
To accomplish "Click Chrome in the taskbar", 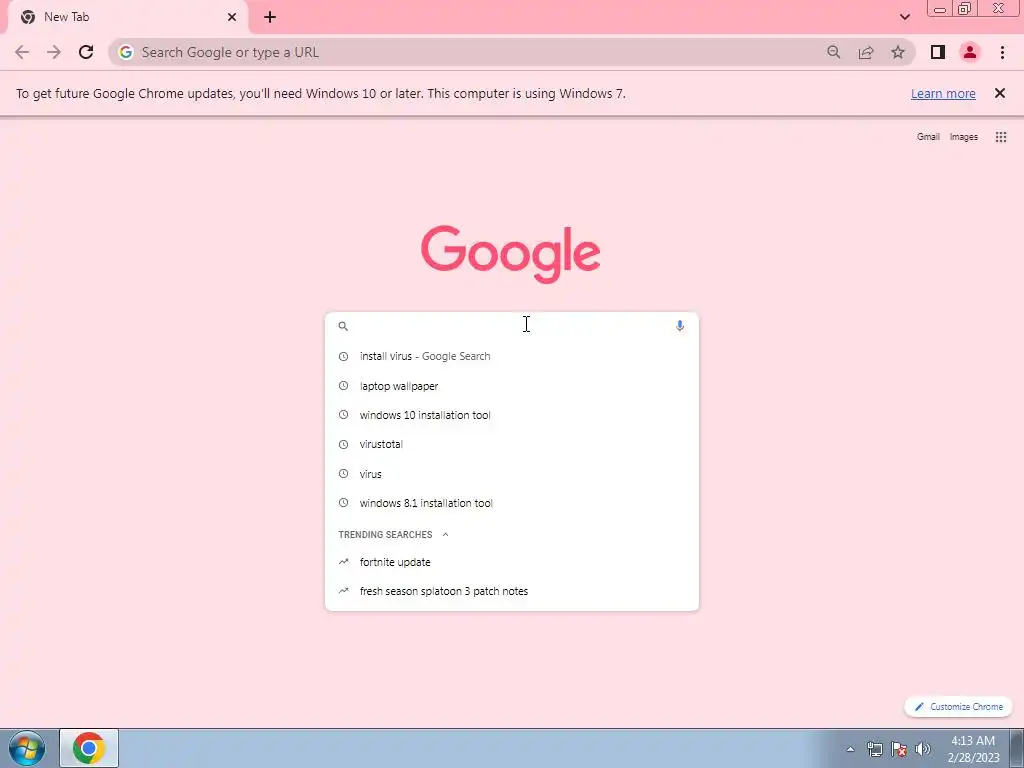I will (x=89, y=748).
